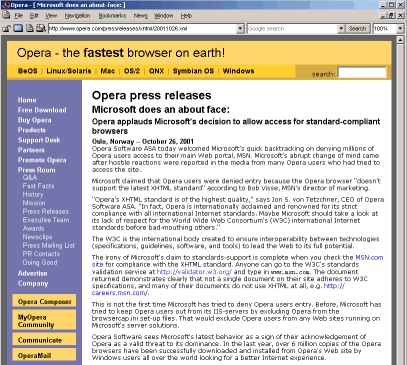Open Promote Opera sidebar link

tap(42, 160)
